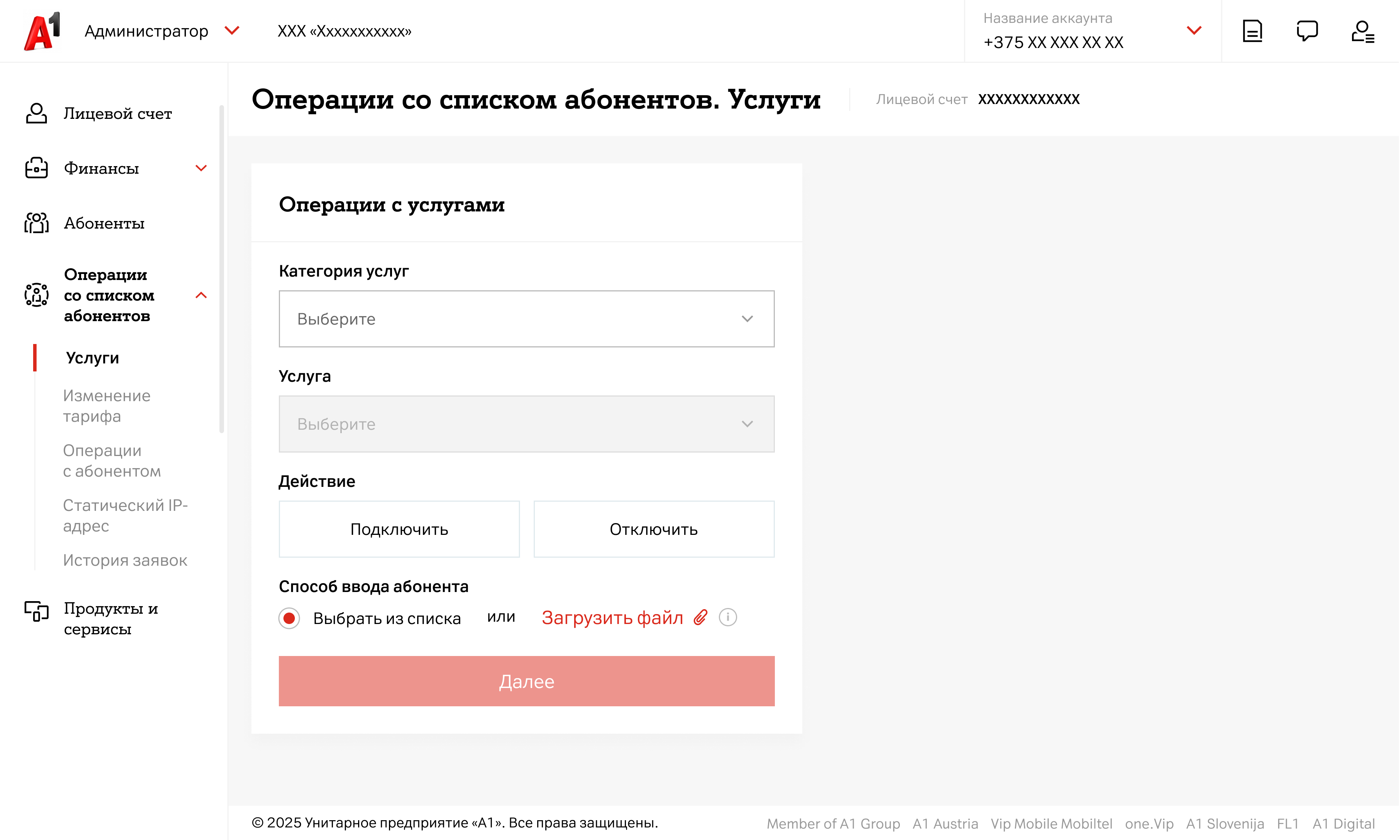1400x840 pixels.
Task: Click the Загрузить файл link
Action: tap(612, 618)
